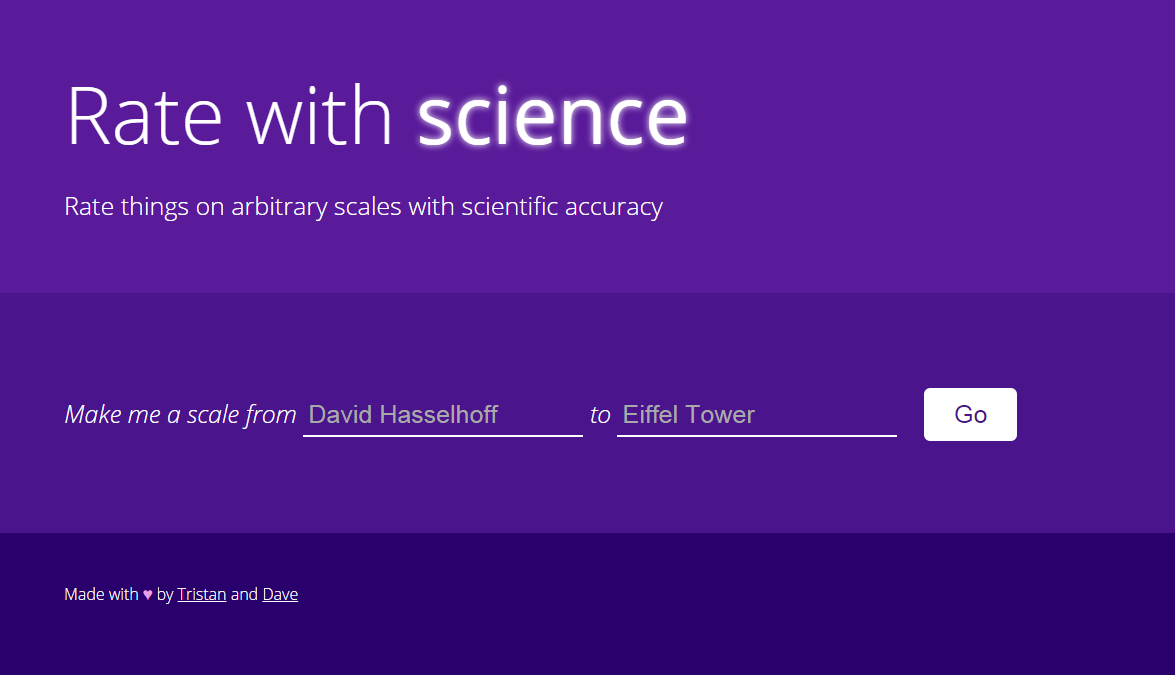Open Tristan's link in the footer
This screenshot has width=1175, height=675.
click(x=202, y=594)
